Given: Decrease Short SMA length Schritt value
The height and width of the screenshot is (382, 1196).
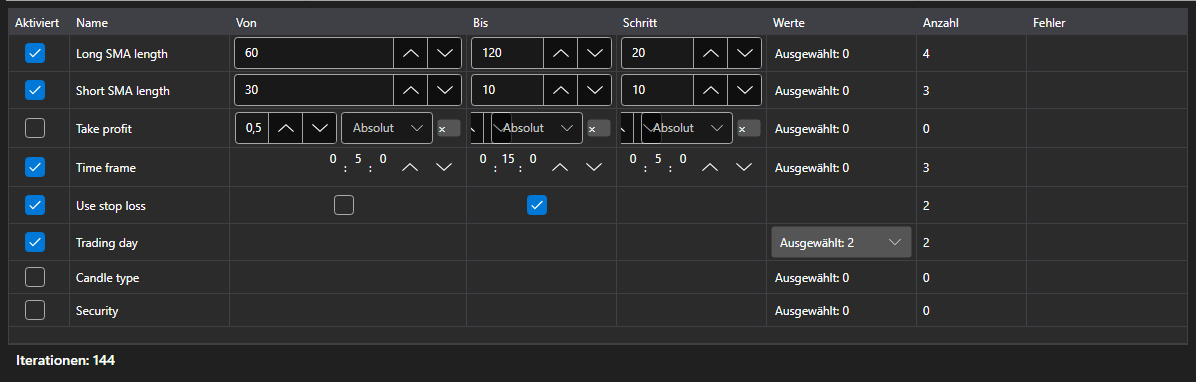Looking at the screenshot, I should [744, 90].
